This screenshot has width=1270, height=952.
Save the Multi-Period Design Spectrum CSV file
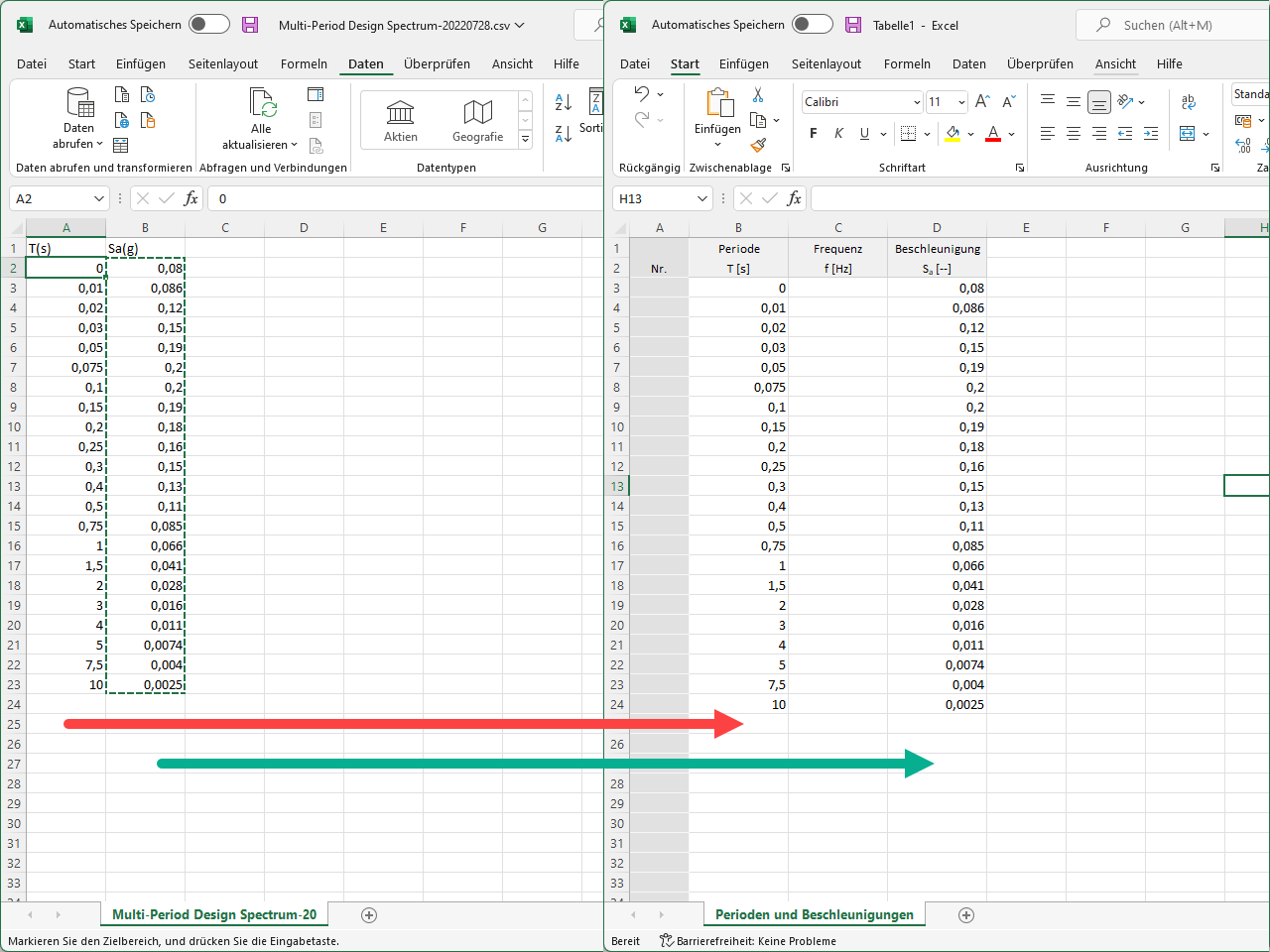tap(250, 25)
